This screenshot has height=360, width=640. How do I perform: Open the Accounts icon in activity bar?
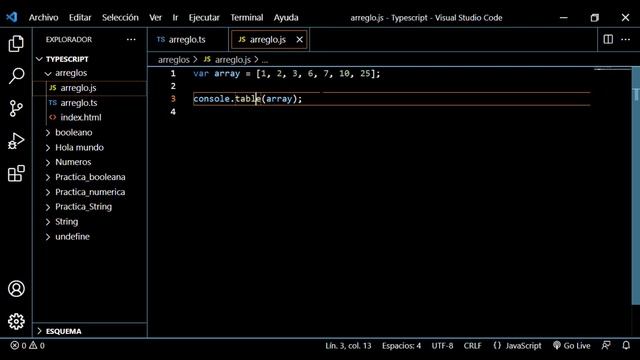[x=16, y=289]
